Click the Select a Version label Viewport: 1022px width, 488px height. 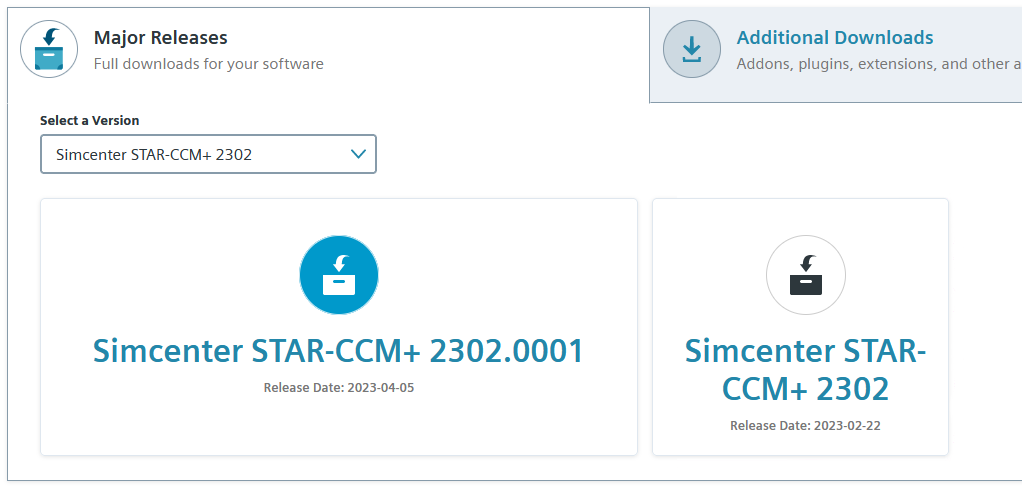point(90,121)
